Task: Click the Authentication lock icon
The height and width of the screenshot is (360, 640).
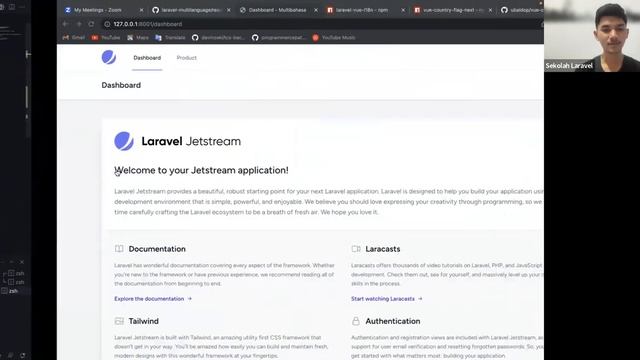Action: coord(356,321)
